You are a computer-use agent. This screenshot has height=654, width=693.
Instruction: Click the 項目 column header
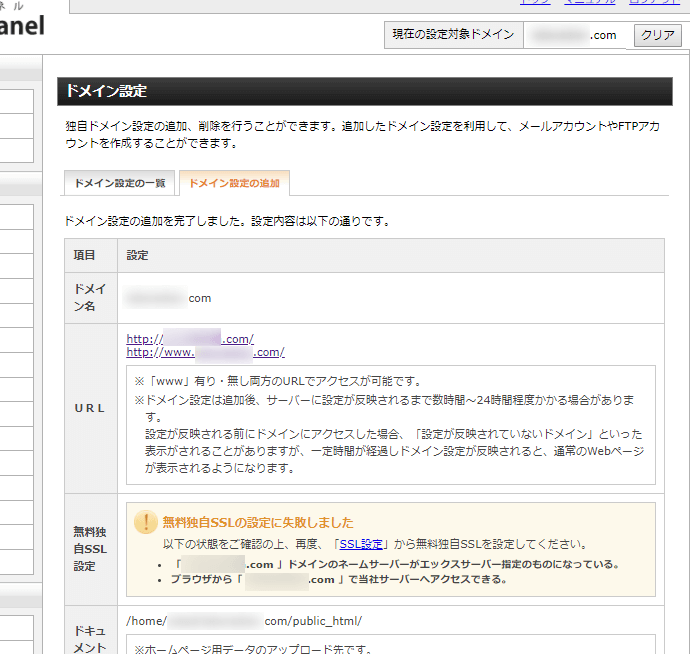click(84, 255)
